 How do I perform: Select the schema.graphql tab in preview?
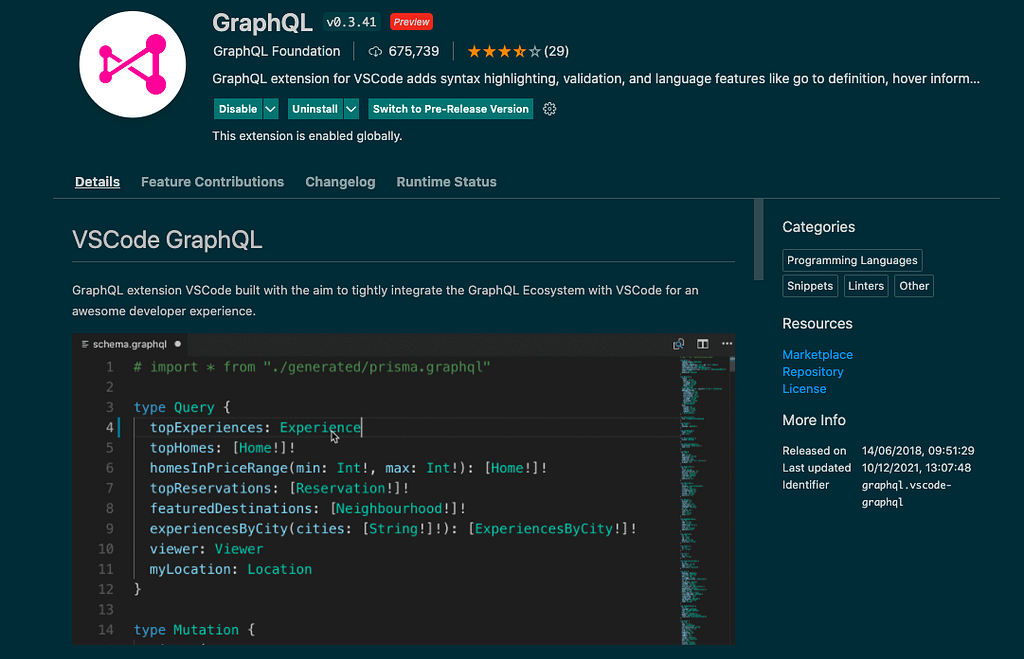point(129,344)
